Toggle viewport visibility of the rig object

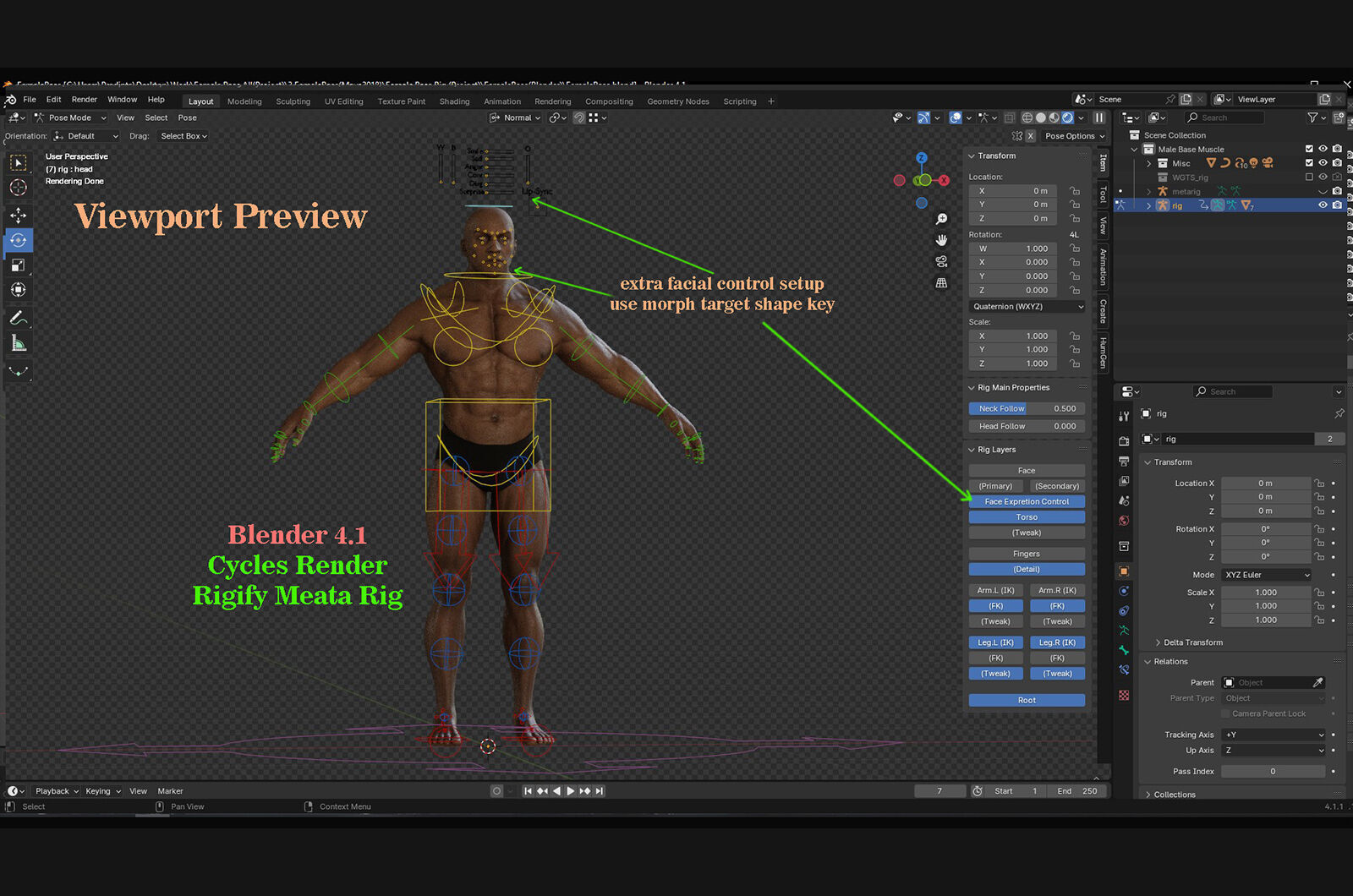tap(1323, 205)
